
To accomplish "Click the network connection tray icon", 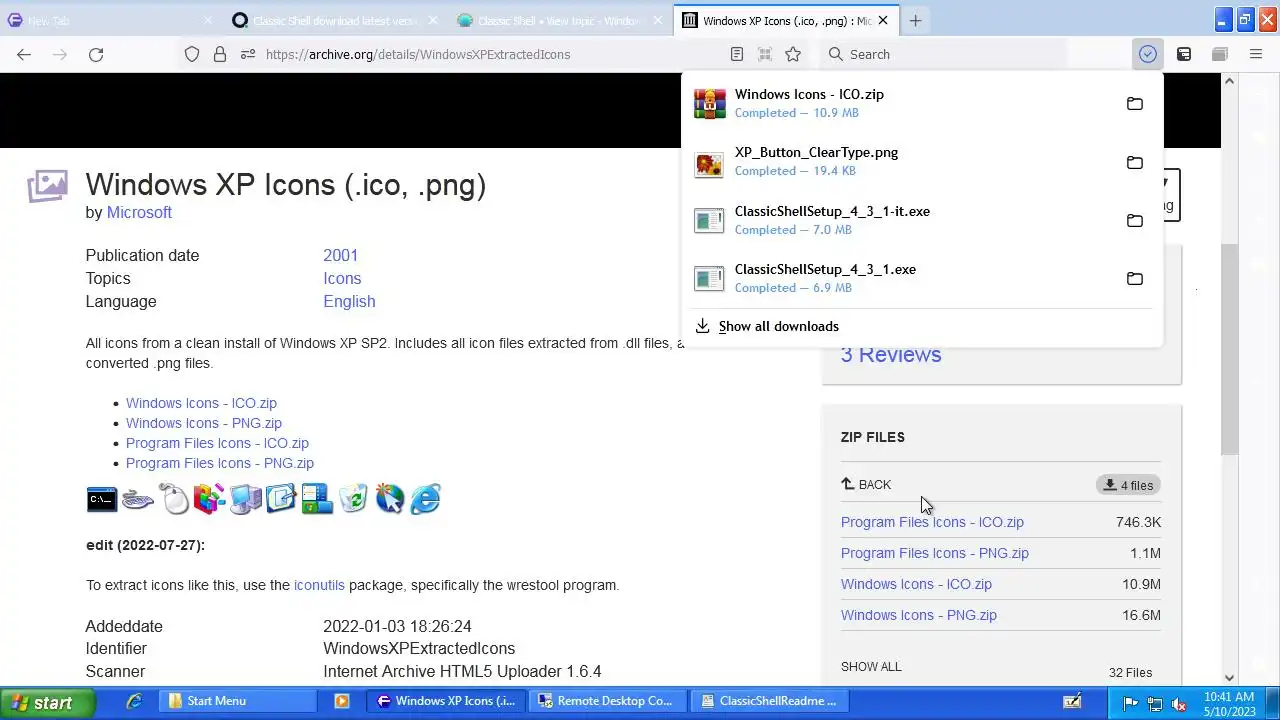I will pos(1155,702).
